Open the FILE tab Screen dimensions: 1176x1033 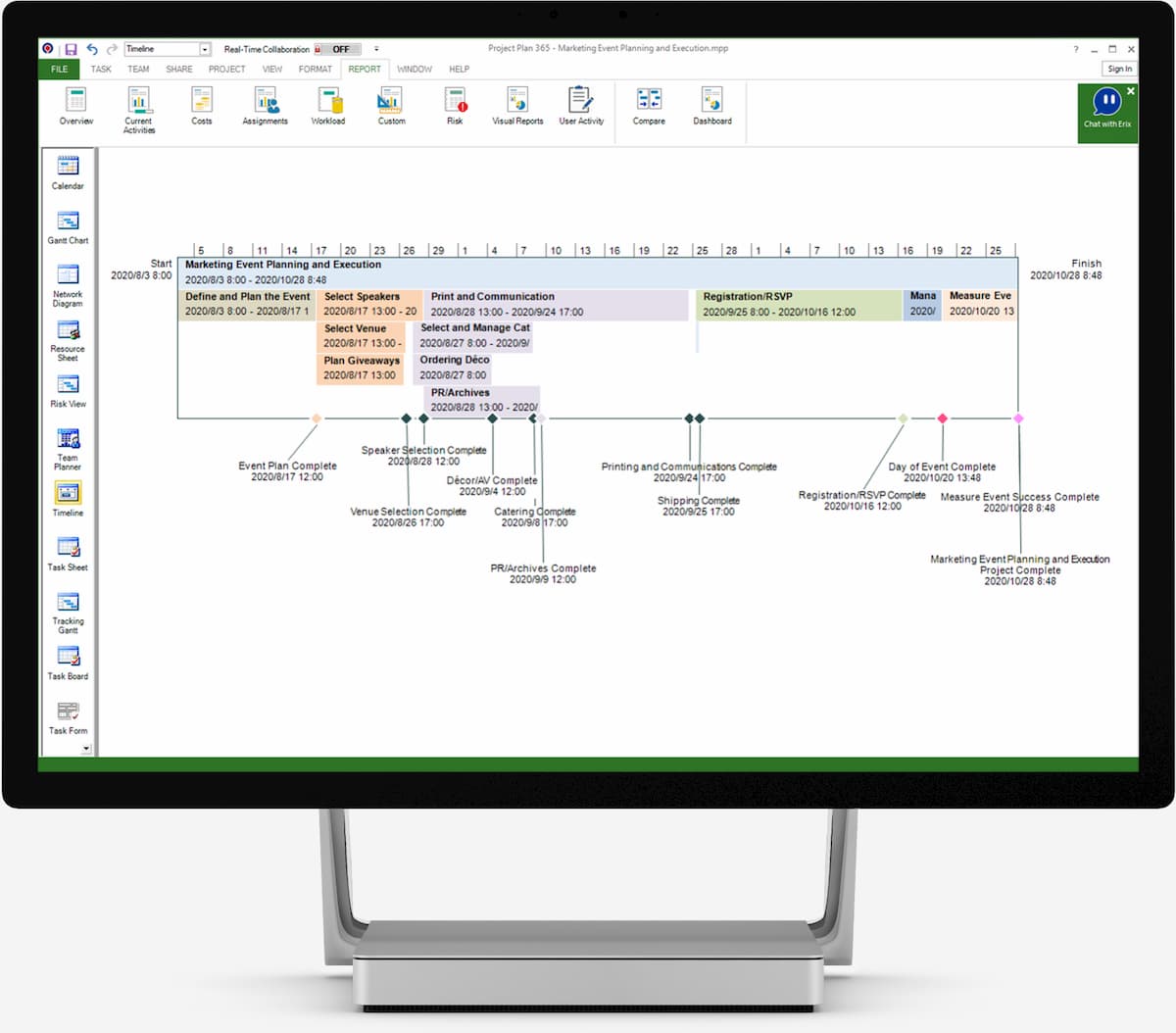(59, 69)
